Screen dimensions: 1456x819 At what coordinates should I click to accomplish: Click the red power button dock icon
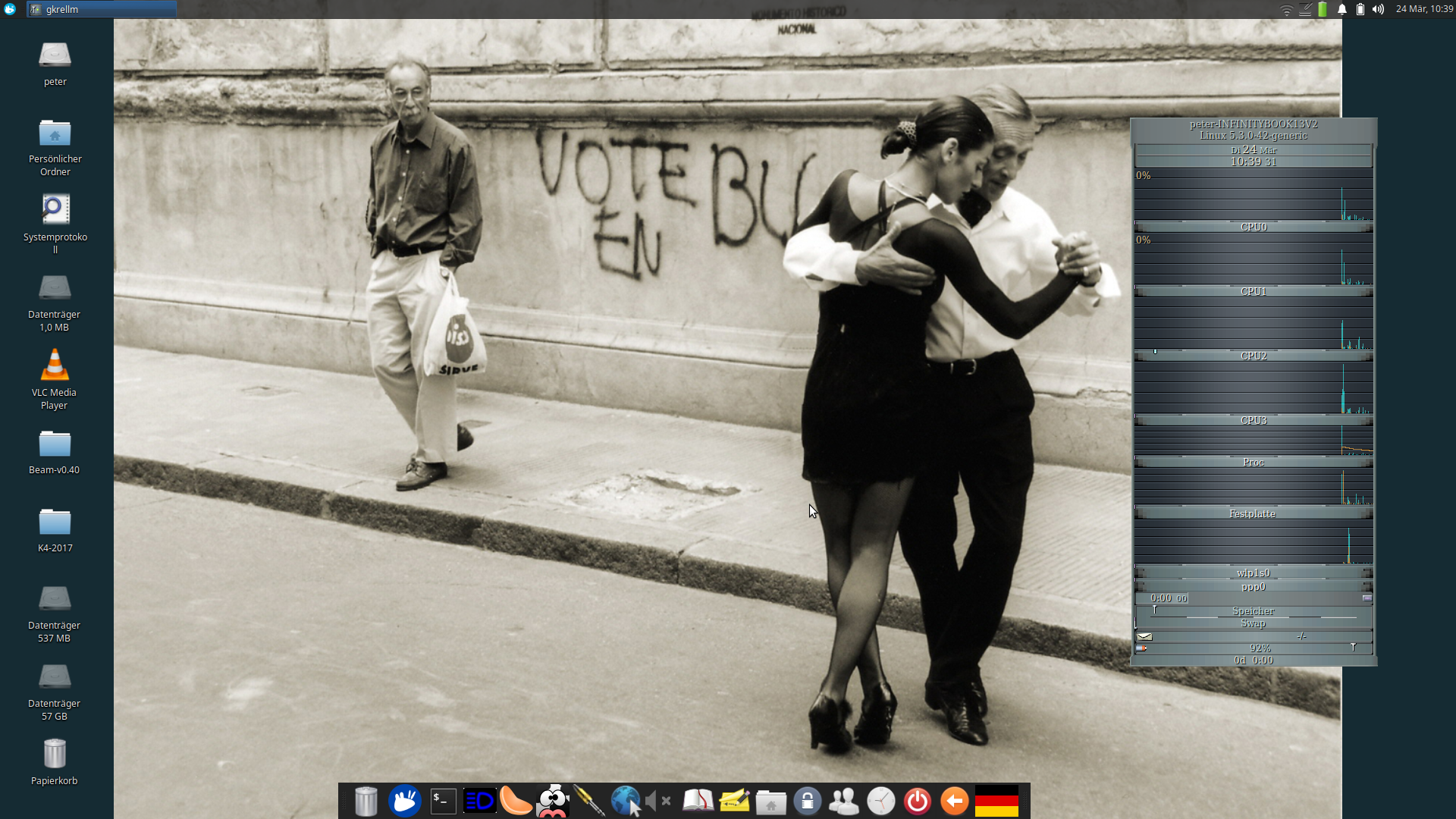(918, 801)
